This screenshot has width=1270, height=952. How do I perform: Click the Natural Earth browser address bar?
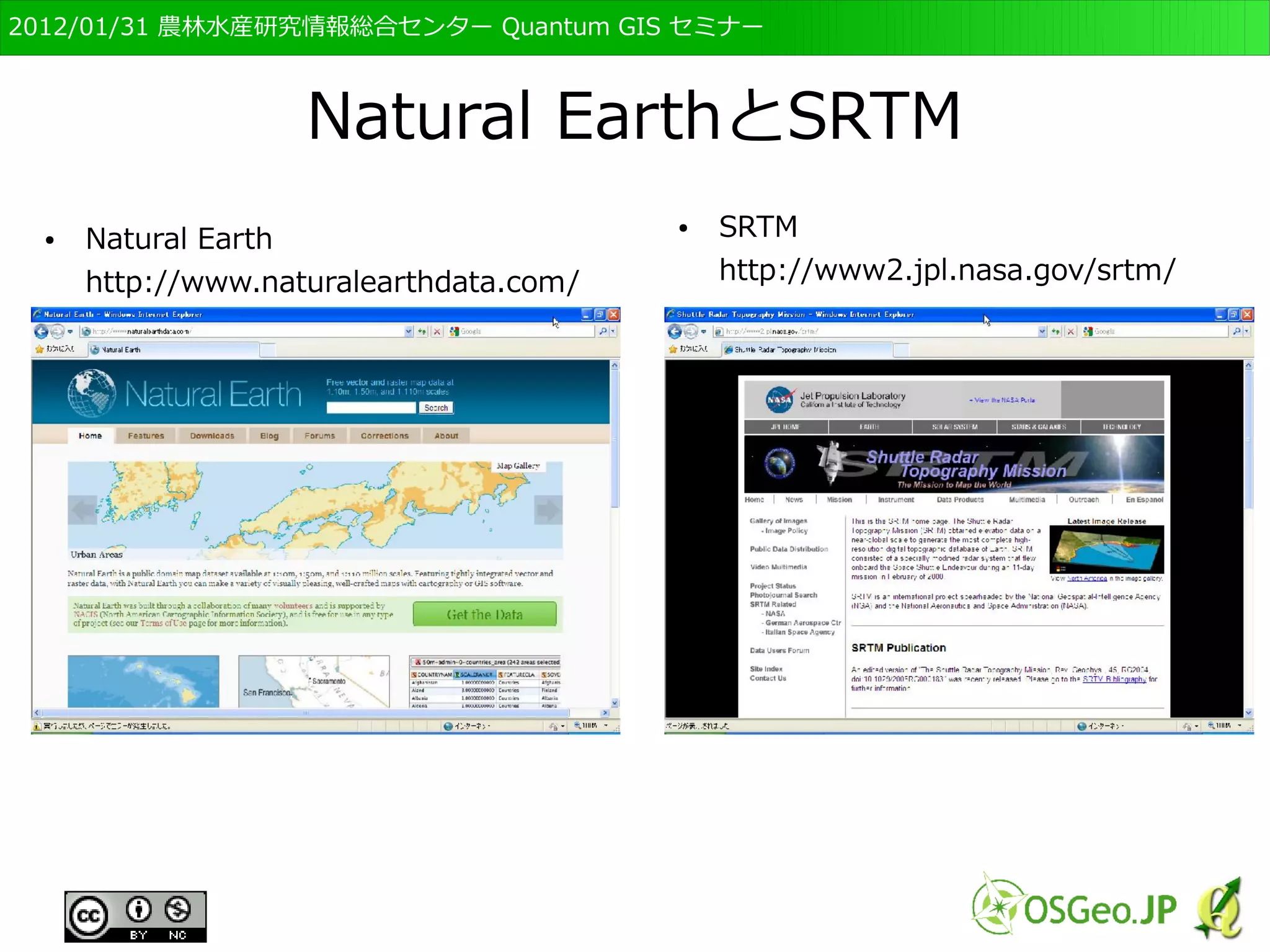(x=242, y=331)
